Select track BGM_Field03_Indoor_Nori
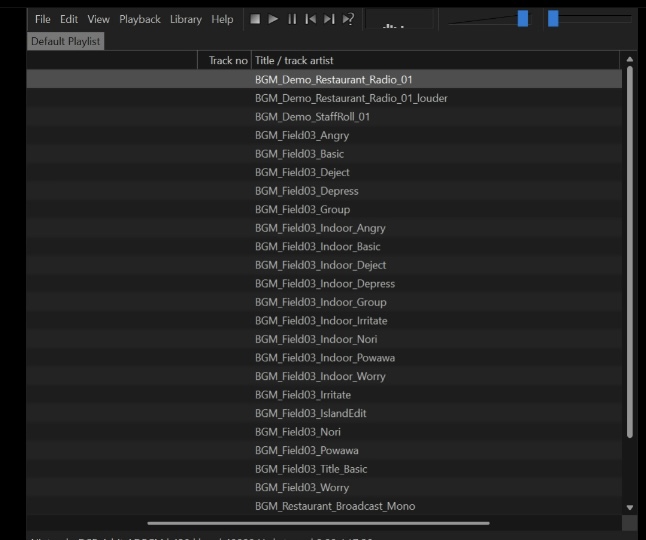This screenshot has height=540, width=646. (x=324, y=339)
